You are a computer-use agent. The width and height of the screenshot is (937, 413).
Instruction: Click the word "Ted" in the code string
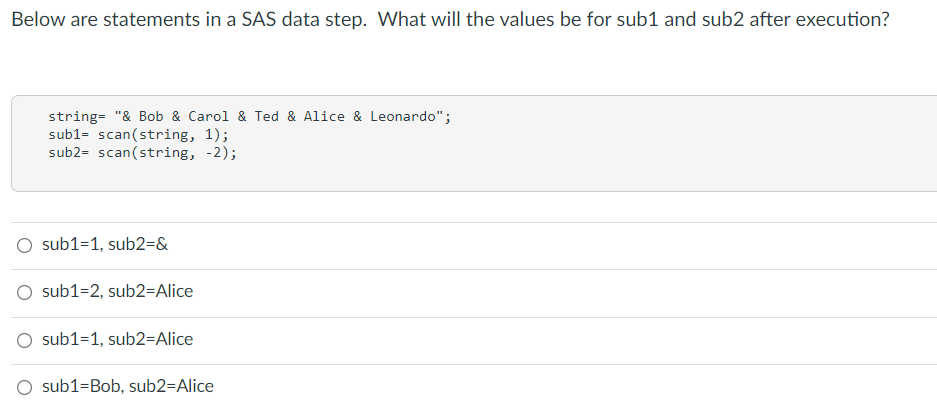pos(267,116)
